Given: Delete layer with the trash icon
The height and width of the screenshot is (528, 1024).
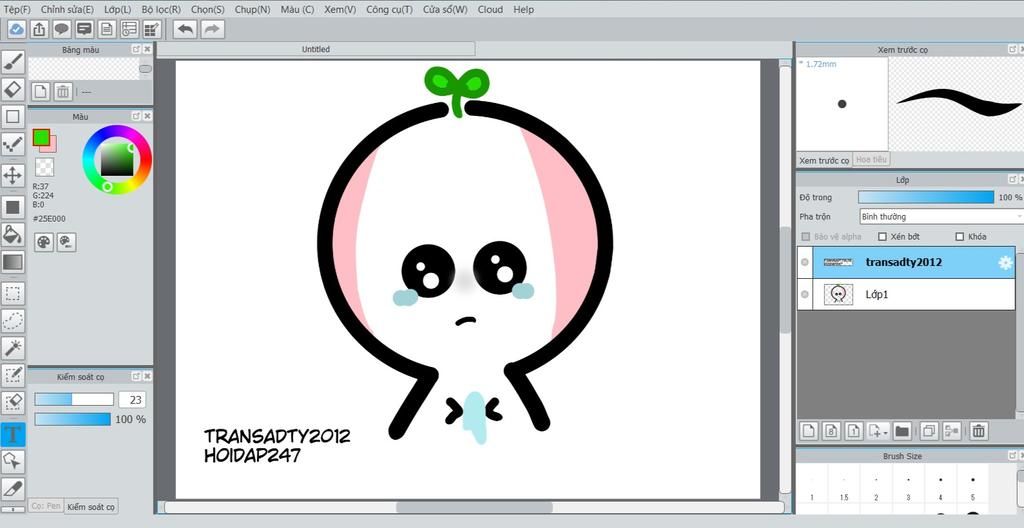Looking at the screenshot, I should tap(978, 431).
